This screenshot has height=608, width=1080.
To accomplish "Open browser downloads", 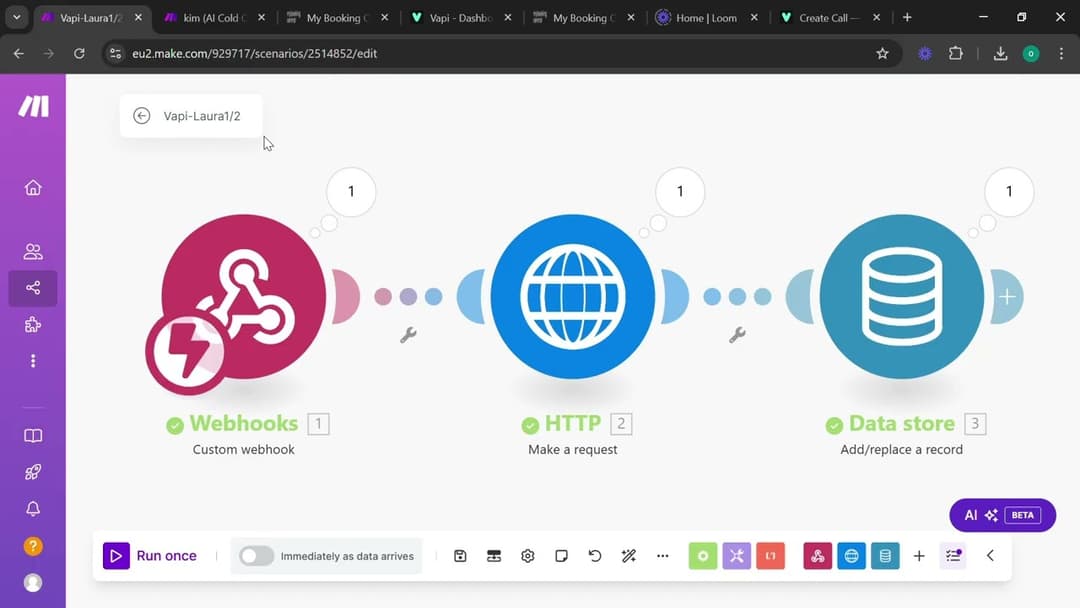I will (1000, 54).
